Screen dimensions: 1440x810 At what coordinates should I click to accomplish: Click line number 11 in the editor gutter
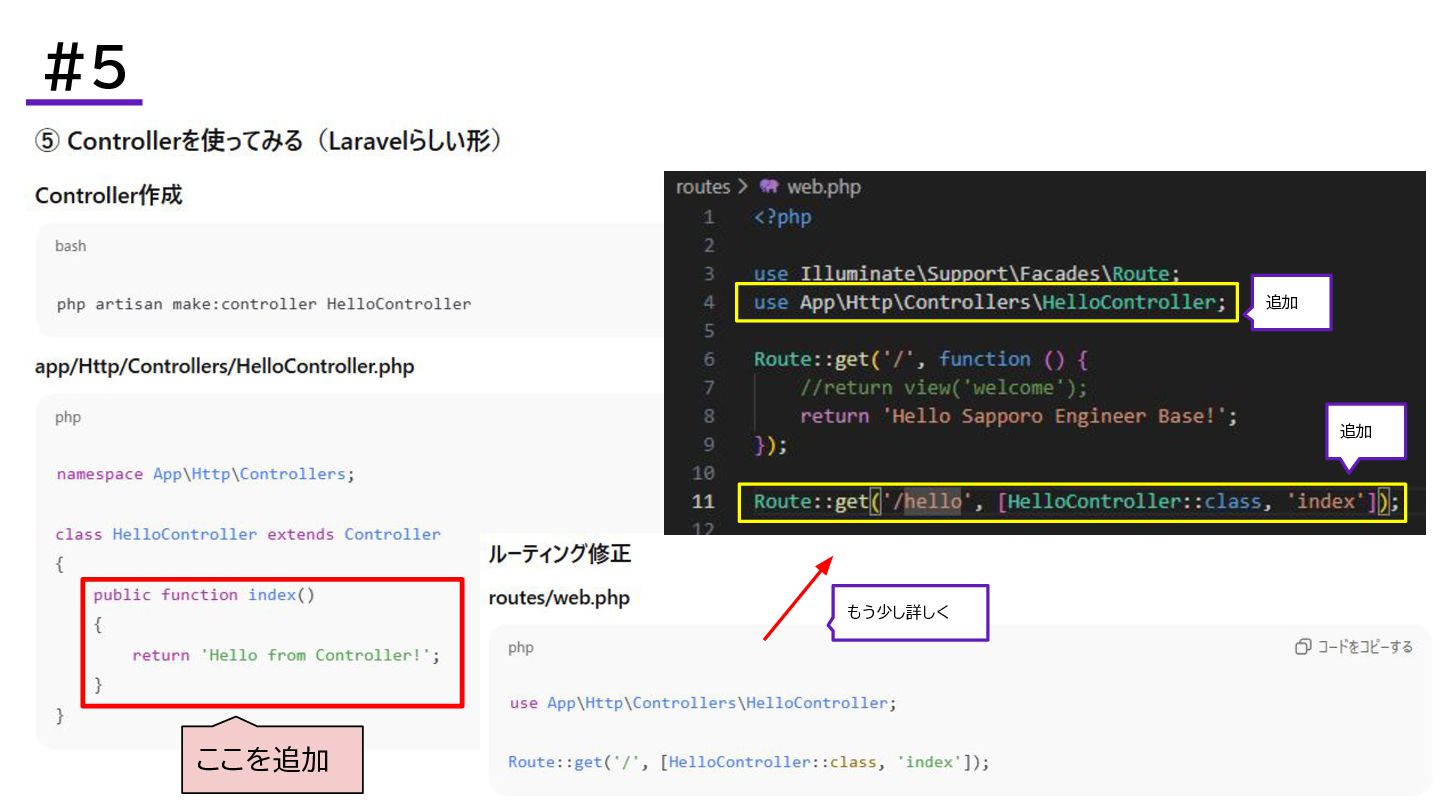703,501
